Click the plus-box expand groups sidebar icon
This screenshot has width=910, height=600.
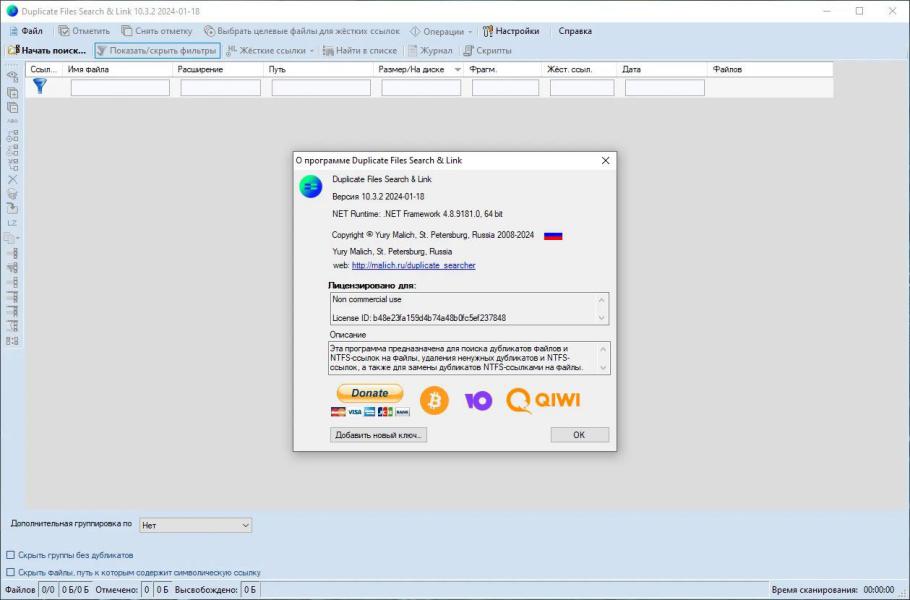point(12,93)
